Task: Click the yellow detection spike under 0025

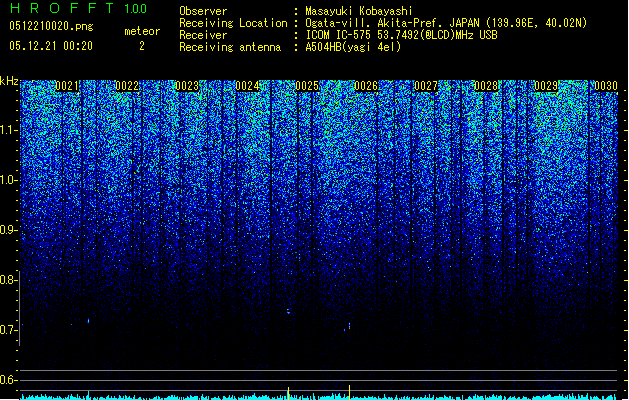Action: point(288,393)
